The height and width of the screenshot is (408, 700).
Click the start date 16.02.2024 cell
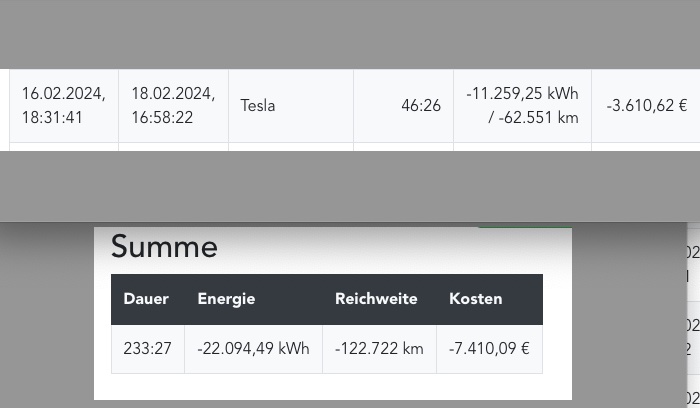[x=64, y=106]
